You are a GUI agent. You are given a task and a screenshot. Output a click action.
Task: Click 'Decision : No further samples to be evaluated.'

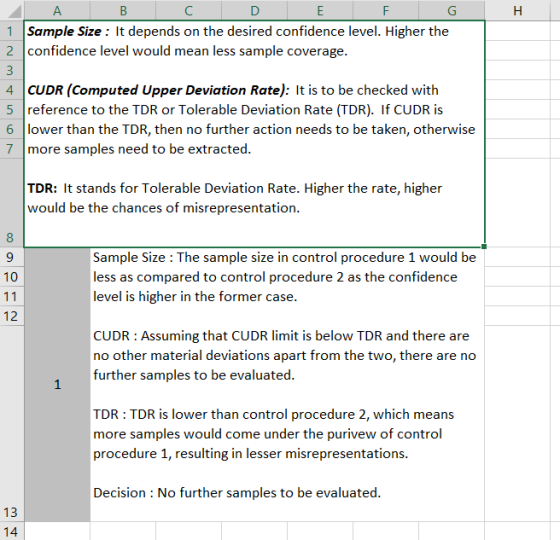[237, 493]
